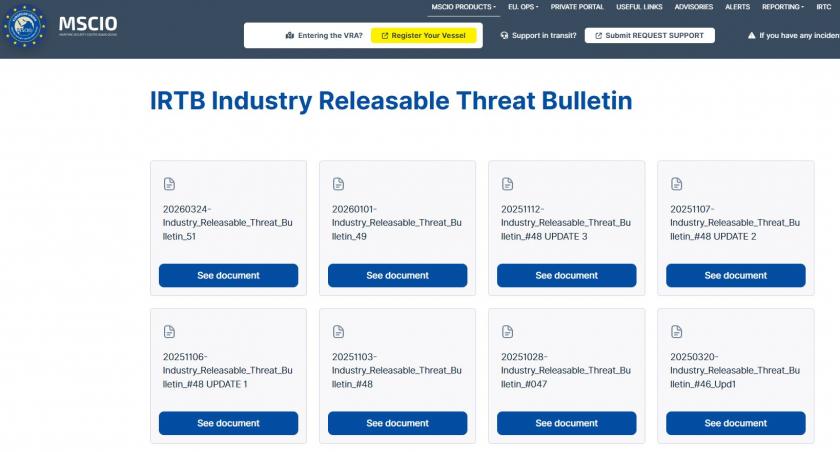Click the 20260101 Bulletin_49 file name
This screenshot has width=840, height=452.
pos(396,223)
